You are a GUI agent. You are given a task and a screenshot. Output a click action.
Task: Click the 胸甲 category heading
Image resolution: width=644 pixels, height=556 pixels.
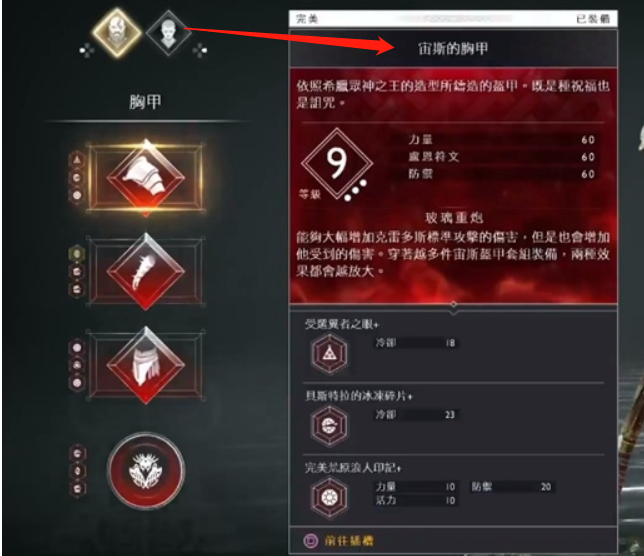coord(145,102)
